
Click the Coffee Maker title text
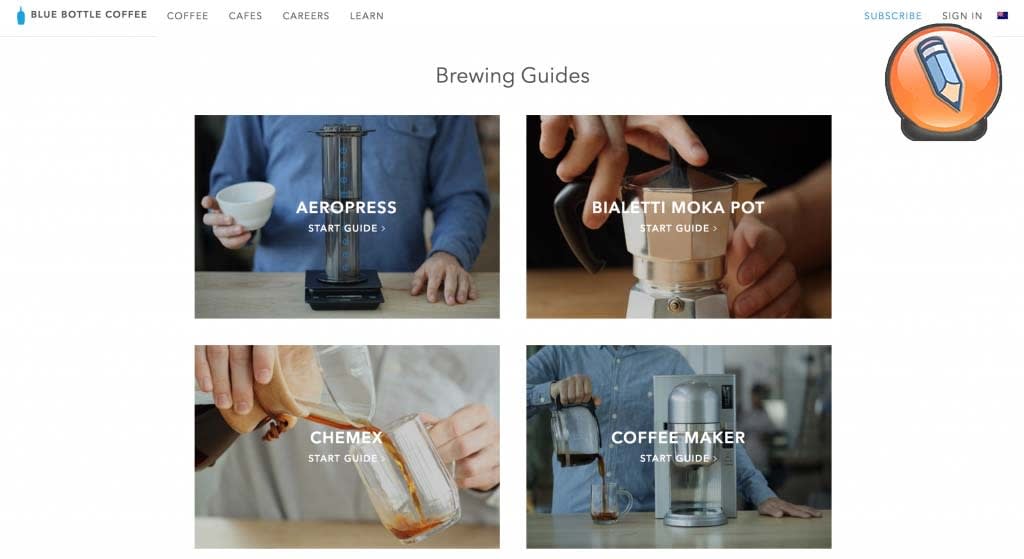click(678, 438)
